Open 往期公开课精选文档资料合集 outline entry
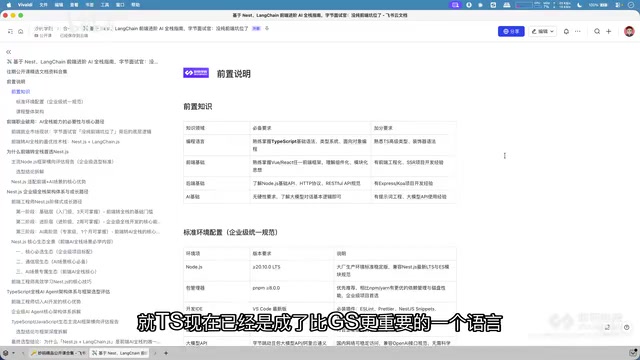This screenshot has width=640, height=360. 37,71
